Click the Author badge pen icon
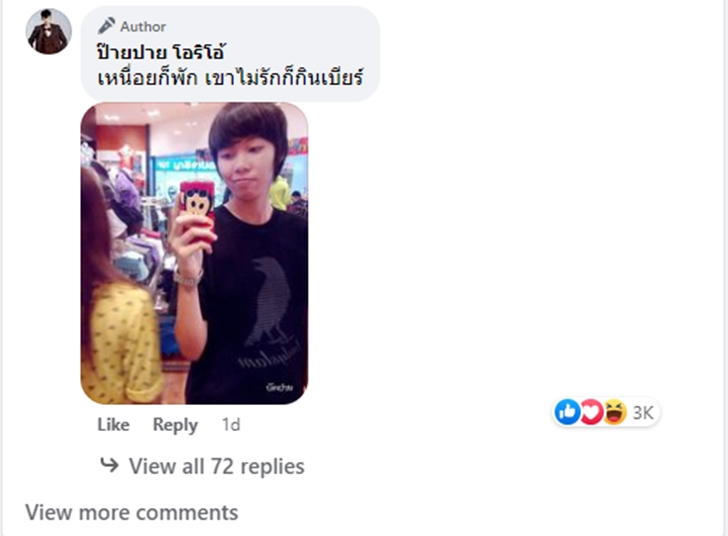This screenshot has width=728, height=536. pos(106,26)
